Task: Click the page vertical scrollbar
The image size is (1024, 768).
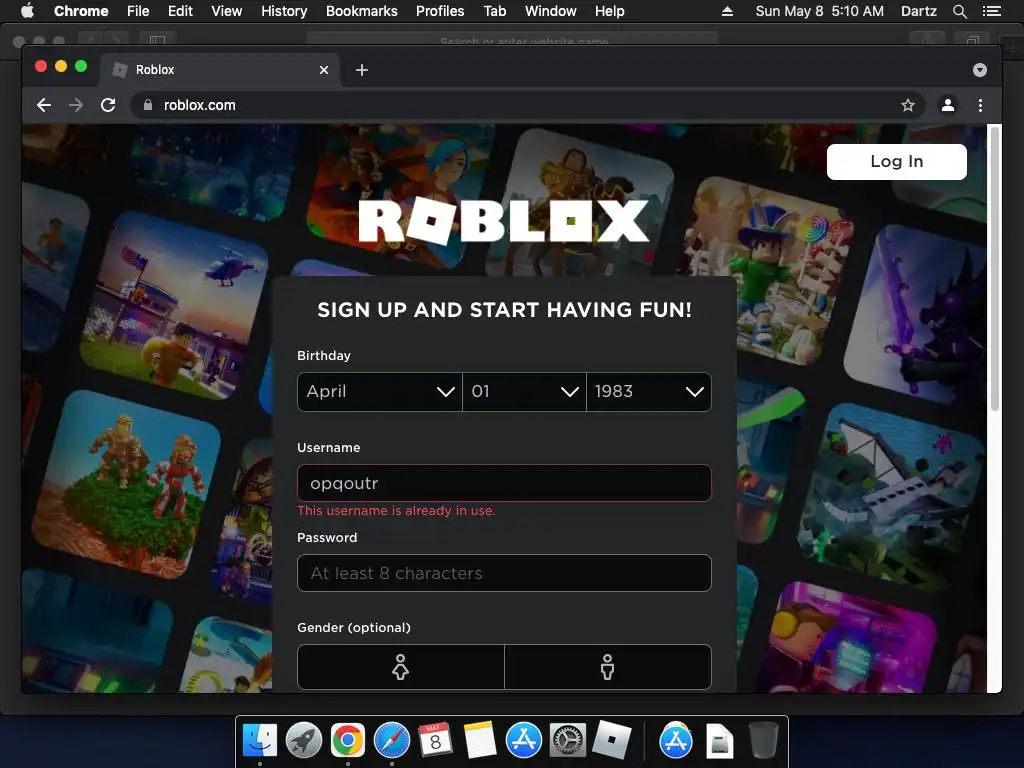Action: (995, 268)
